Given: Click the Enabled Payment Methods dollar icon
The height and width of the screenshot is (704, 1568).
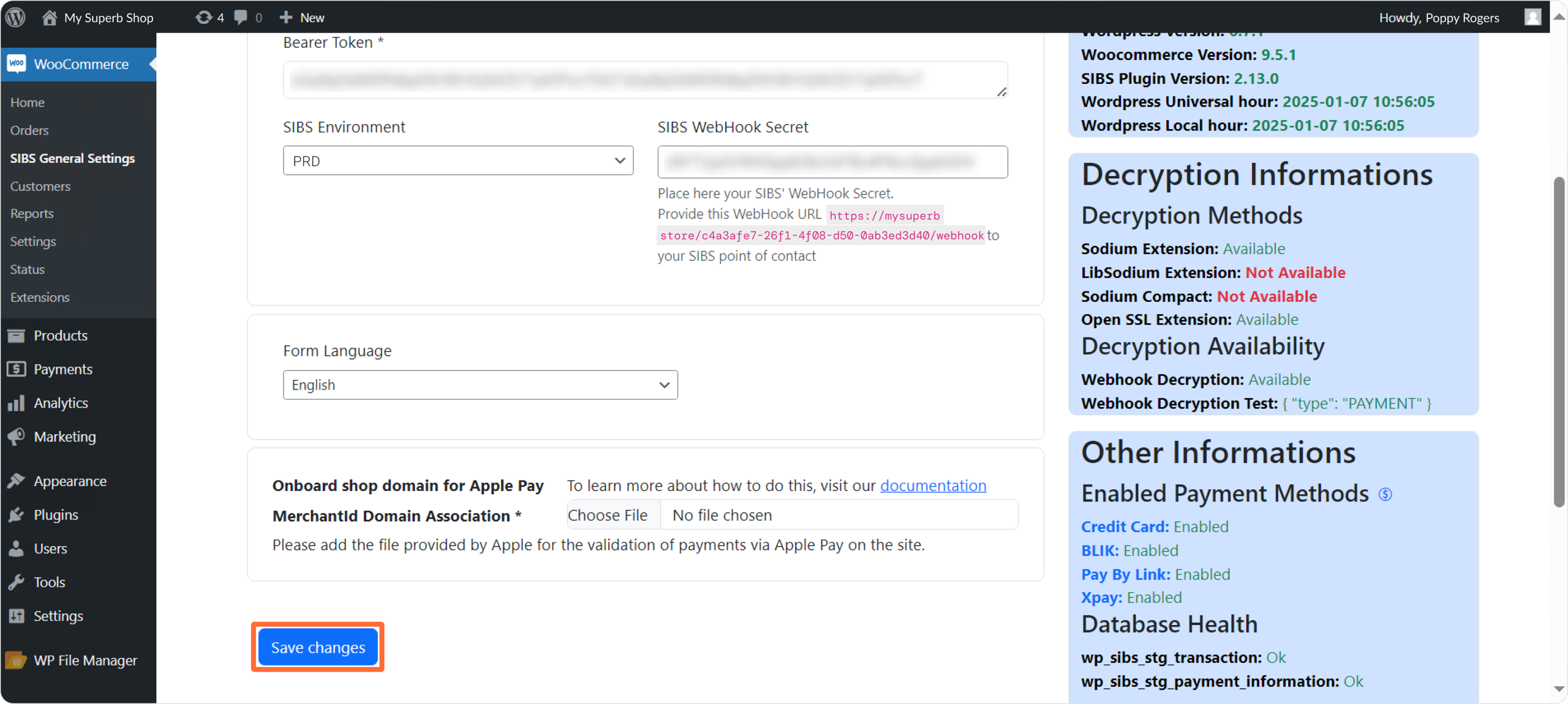Looking at the screenshot, I should pos(1385,494).
